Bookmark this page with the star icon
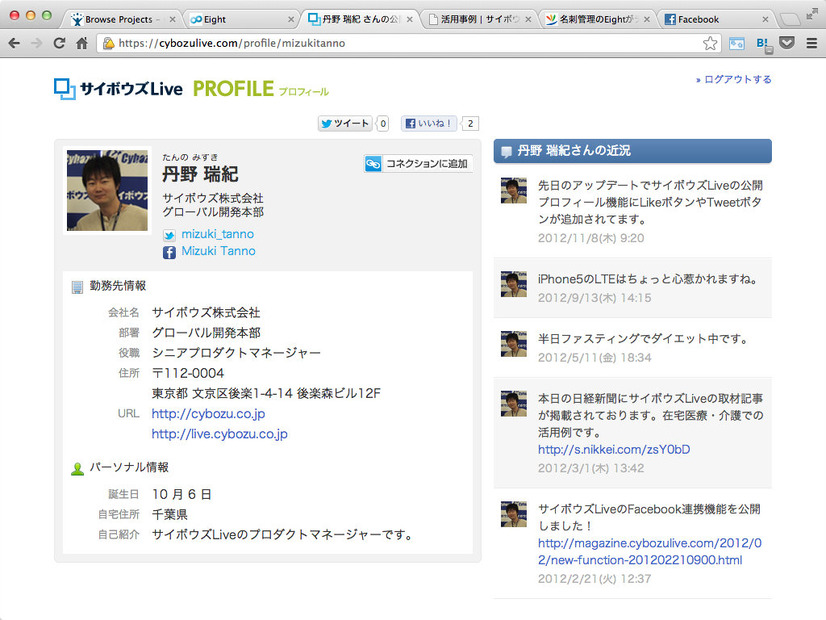Image resolution: width=826 pixels, height=620 pixels. (x=709, y=43)
